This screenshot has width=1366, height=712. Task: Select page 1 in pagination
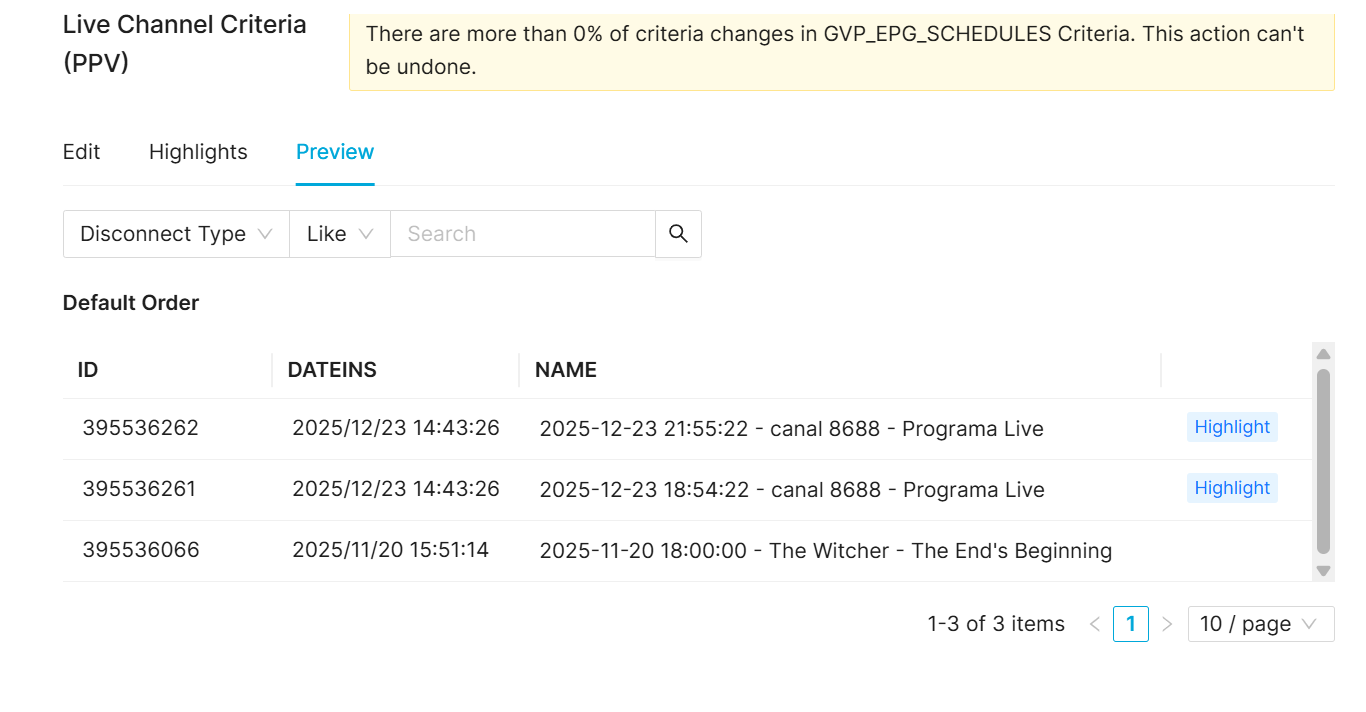click(x=1131, y=624)
